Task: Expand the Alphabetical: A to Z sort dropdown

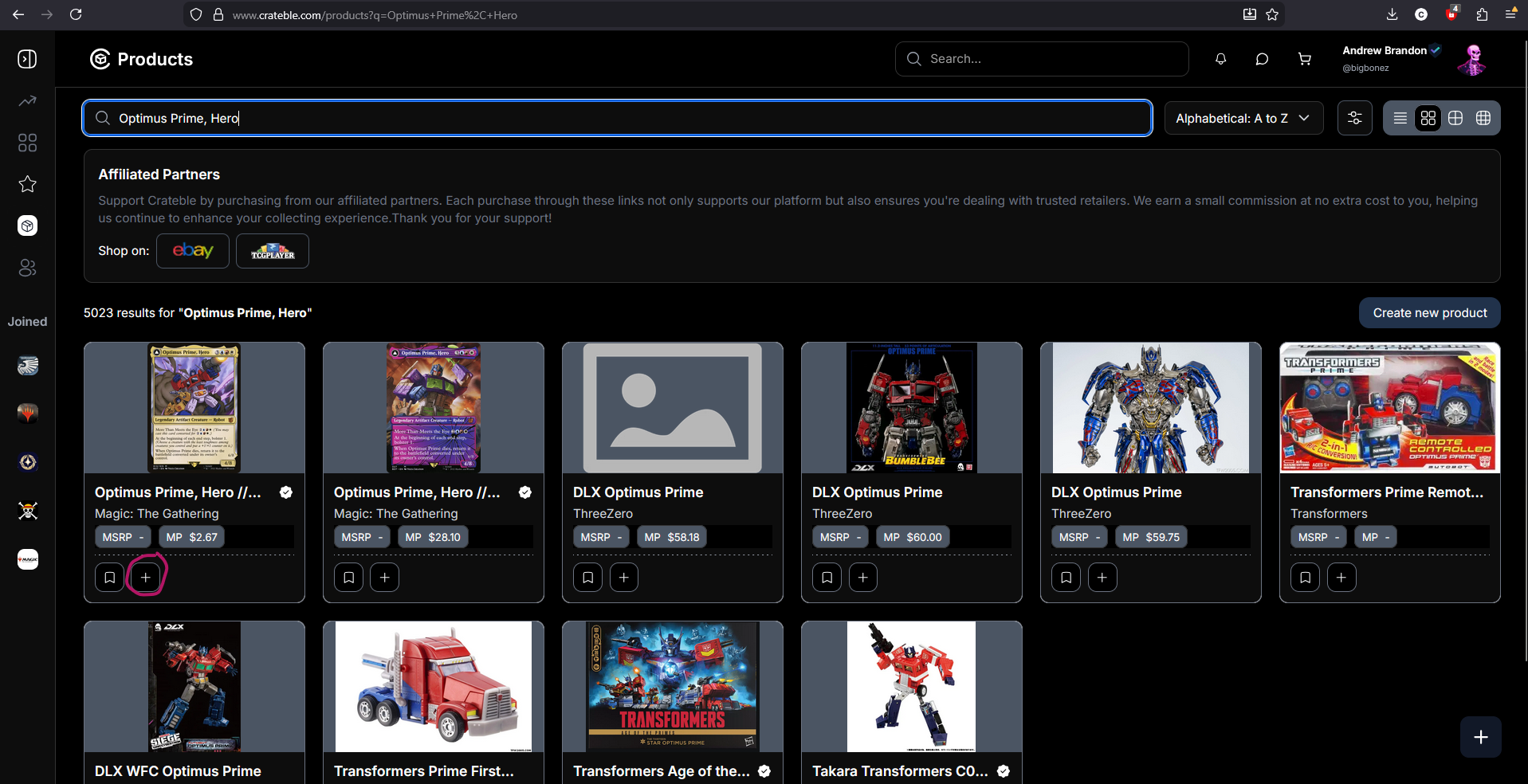Action: (1243, 118)
